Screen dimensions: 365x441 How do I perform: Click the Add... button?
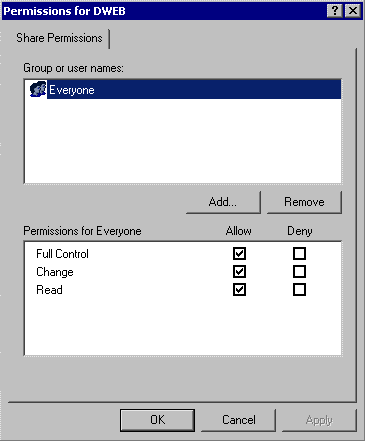pos(223,202)
